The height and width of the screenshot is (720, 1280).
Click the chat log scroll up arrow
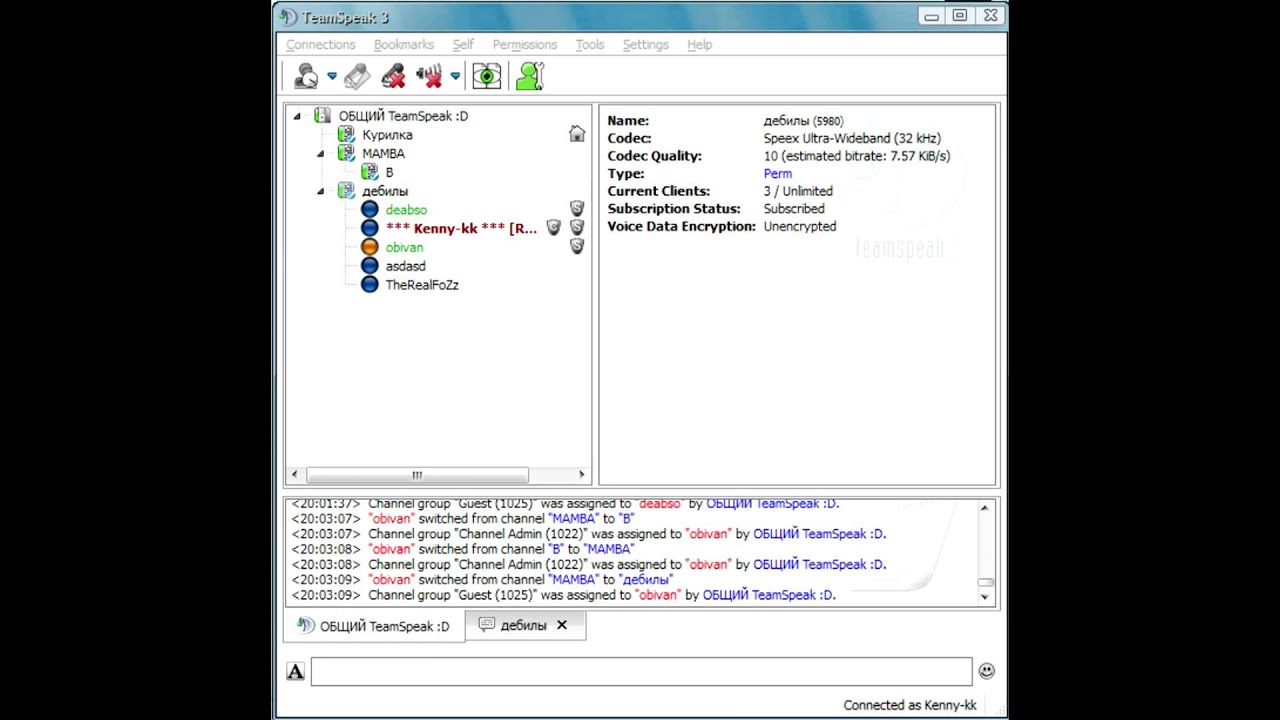pyautogui.click(x=985, y=508)
